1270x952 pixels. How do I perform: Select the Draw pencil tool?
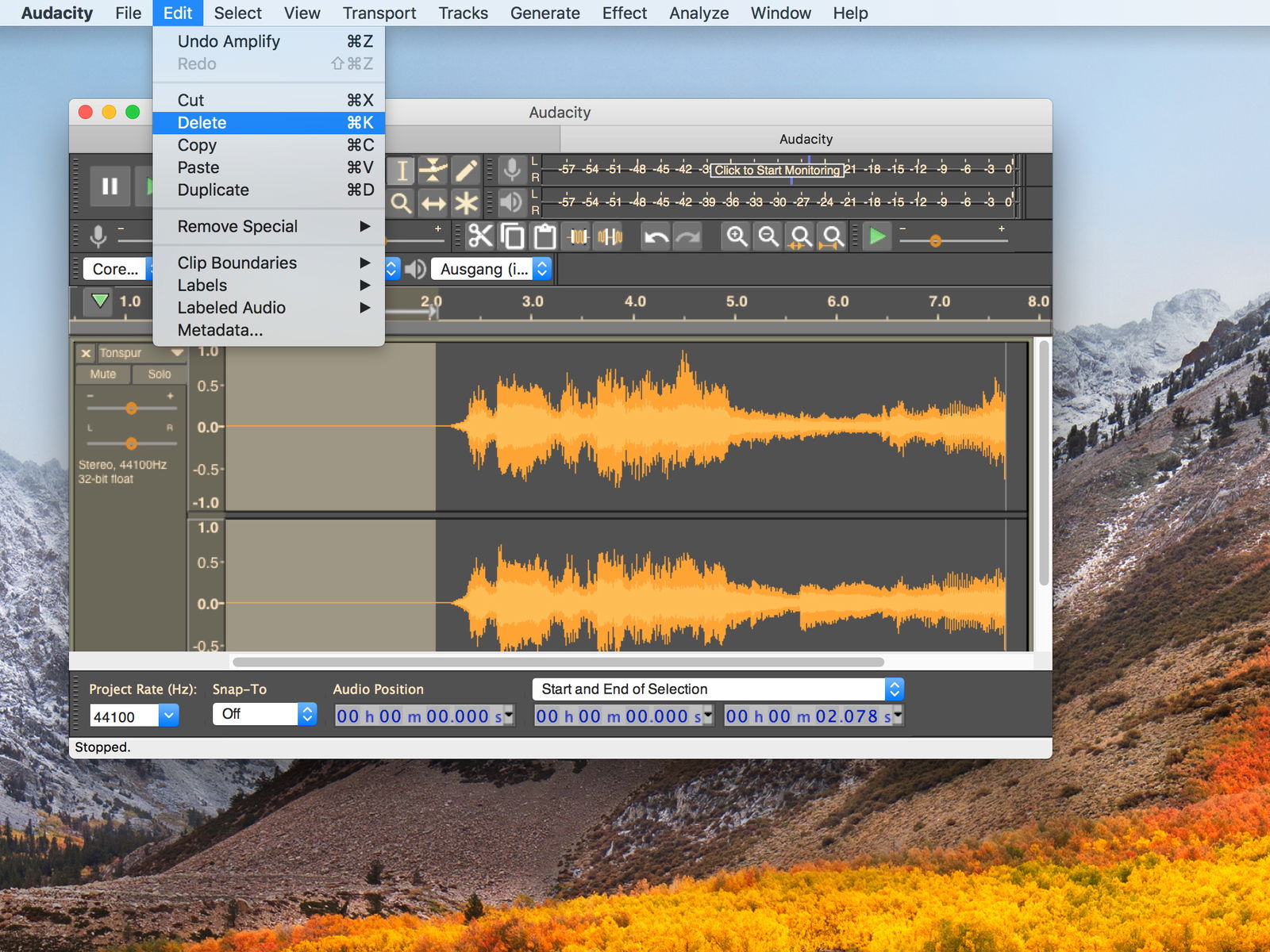[x=466, y=171]
